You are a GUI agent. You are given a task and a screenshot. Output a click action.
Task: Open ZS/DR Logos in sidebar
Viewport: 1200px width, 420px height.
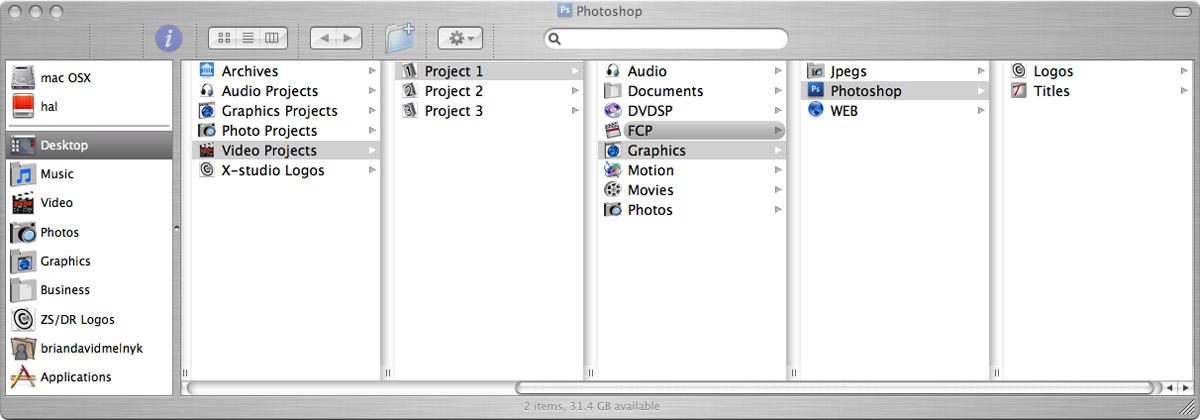[77, 319]
